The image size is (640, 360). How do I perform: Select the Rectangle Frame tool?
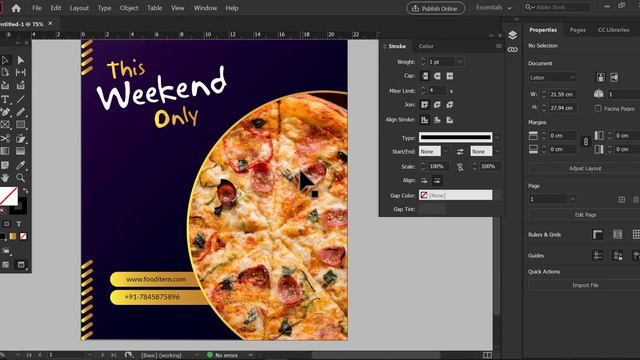click(5, 125)
